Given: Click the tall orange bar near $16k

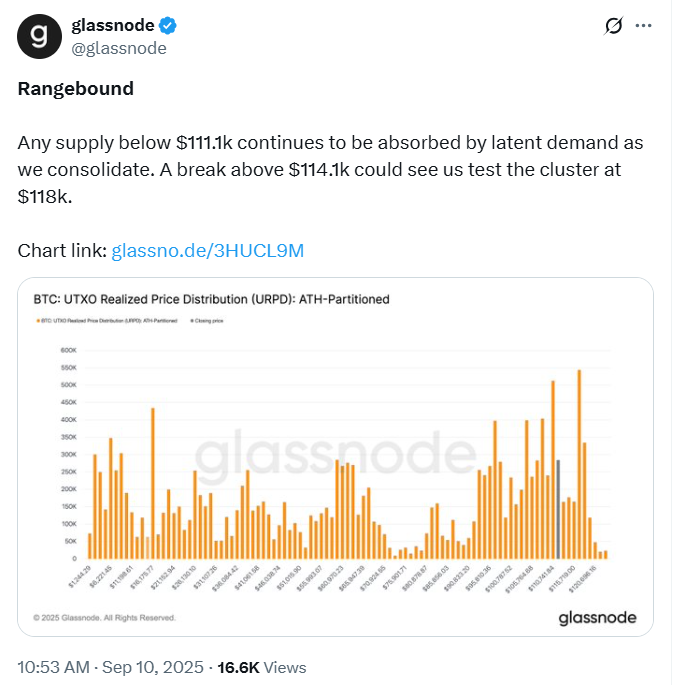Looking at the screenshot, I should tap(152, 482).
